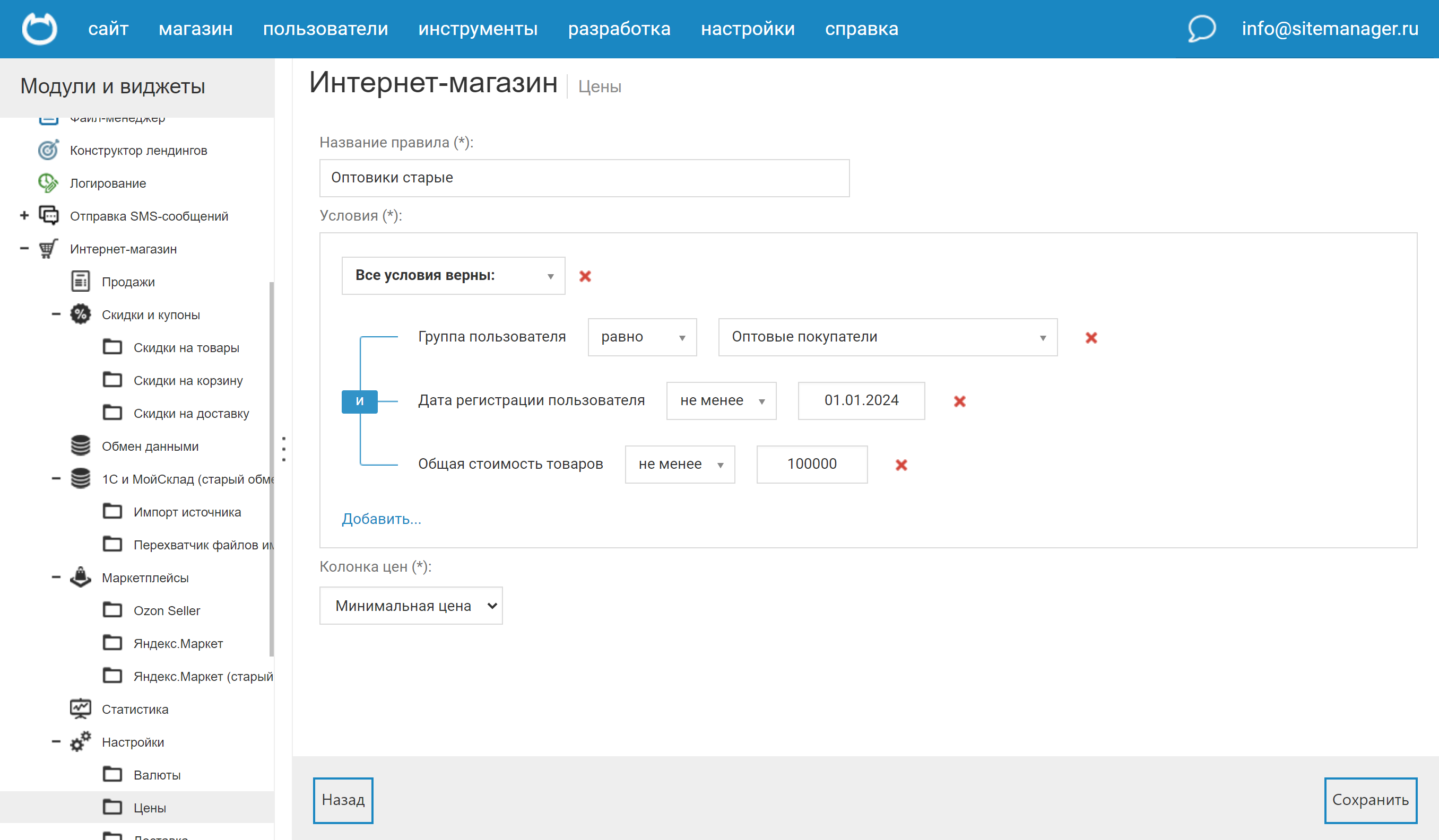This screenshot has width=1439, height=840.
Task: Open the разработка menu
Action: click(x=620, y=28)
